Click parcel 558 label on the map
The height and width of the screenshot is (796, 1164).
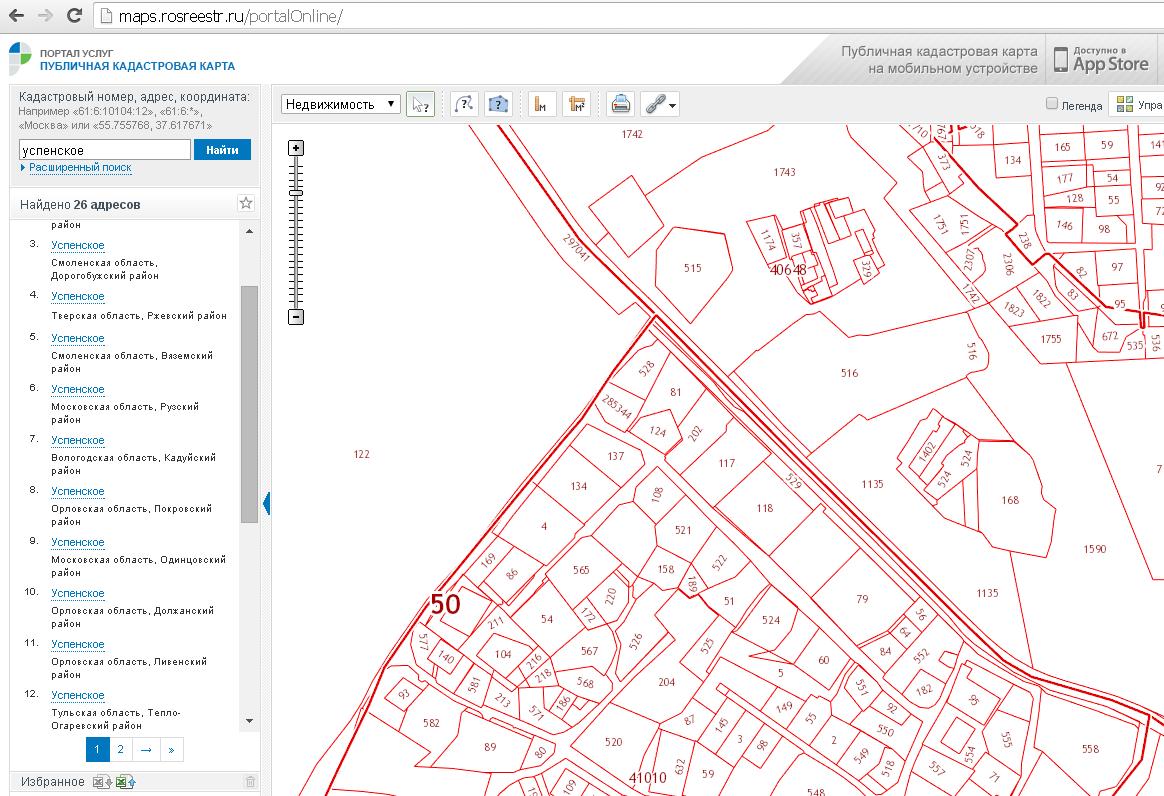[1091, 749]
